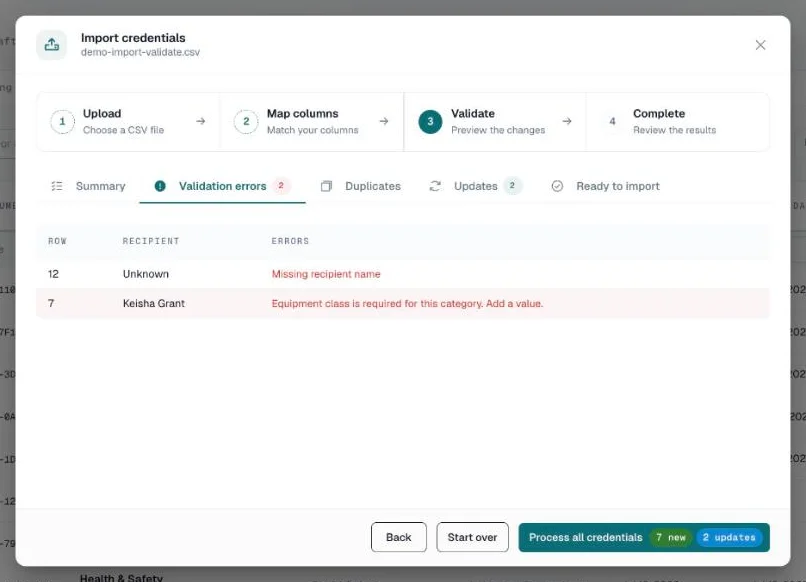This screenshot has height=582, width=806.
Task: Click the arrow after the Validate step
Action: [566, 121]
